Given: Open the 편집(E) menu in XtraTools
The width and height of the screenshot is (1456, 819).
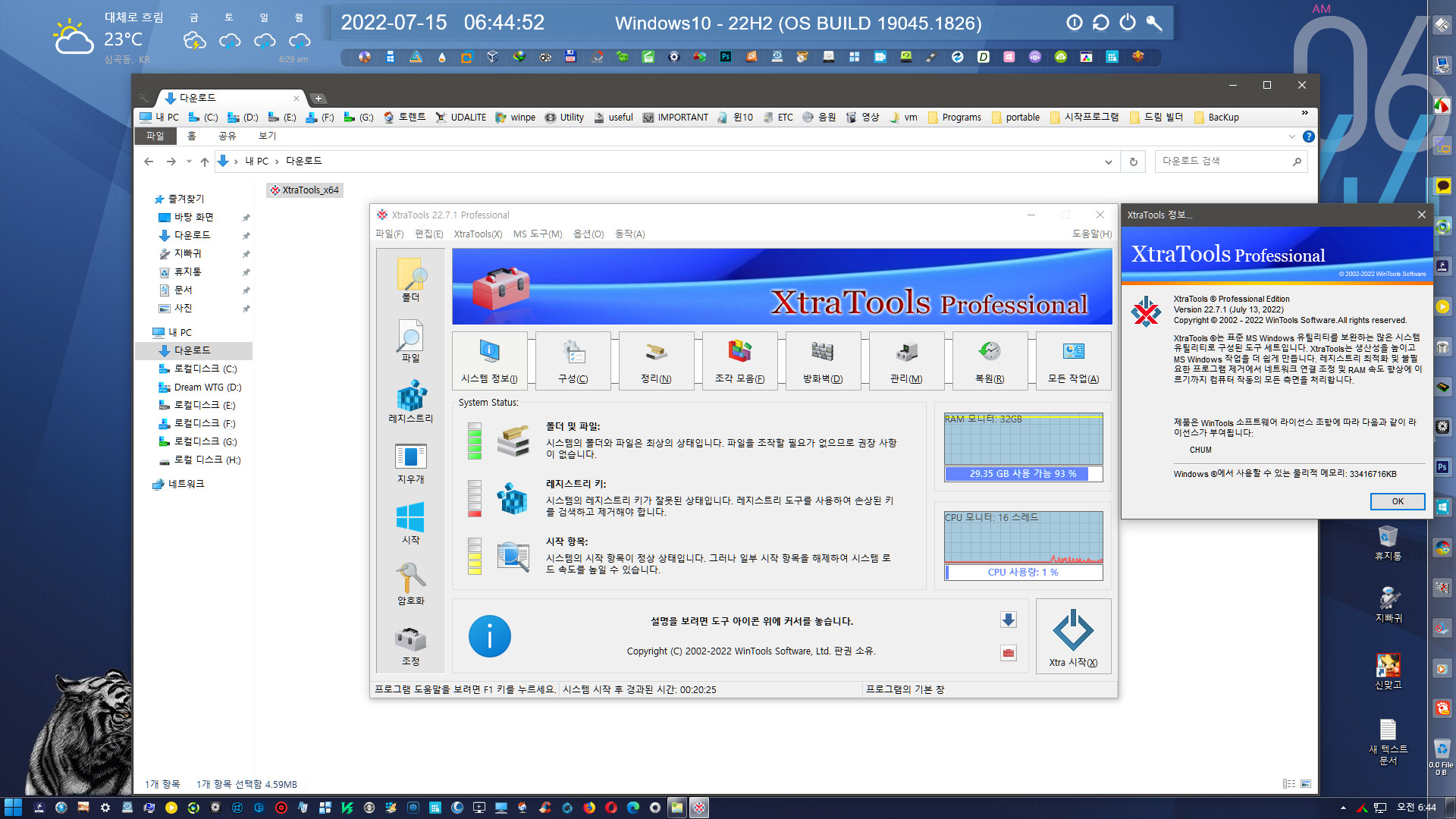Looking at the screenshot, I should [429, 234].
